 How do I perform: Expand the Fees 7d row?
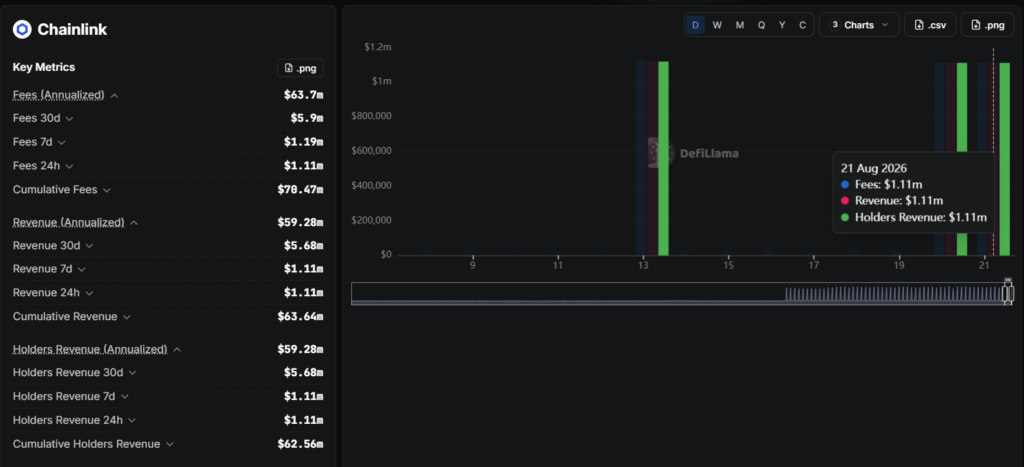(x=61, y=142)
